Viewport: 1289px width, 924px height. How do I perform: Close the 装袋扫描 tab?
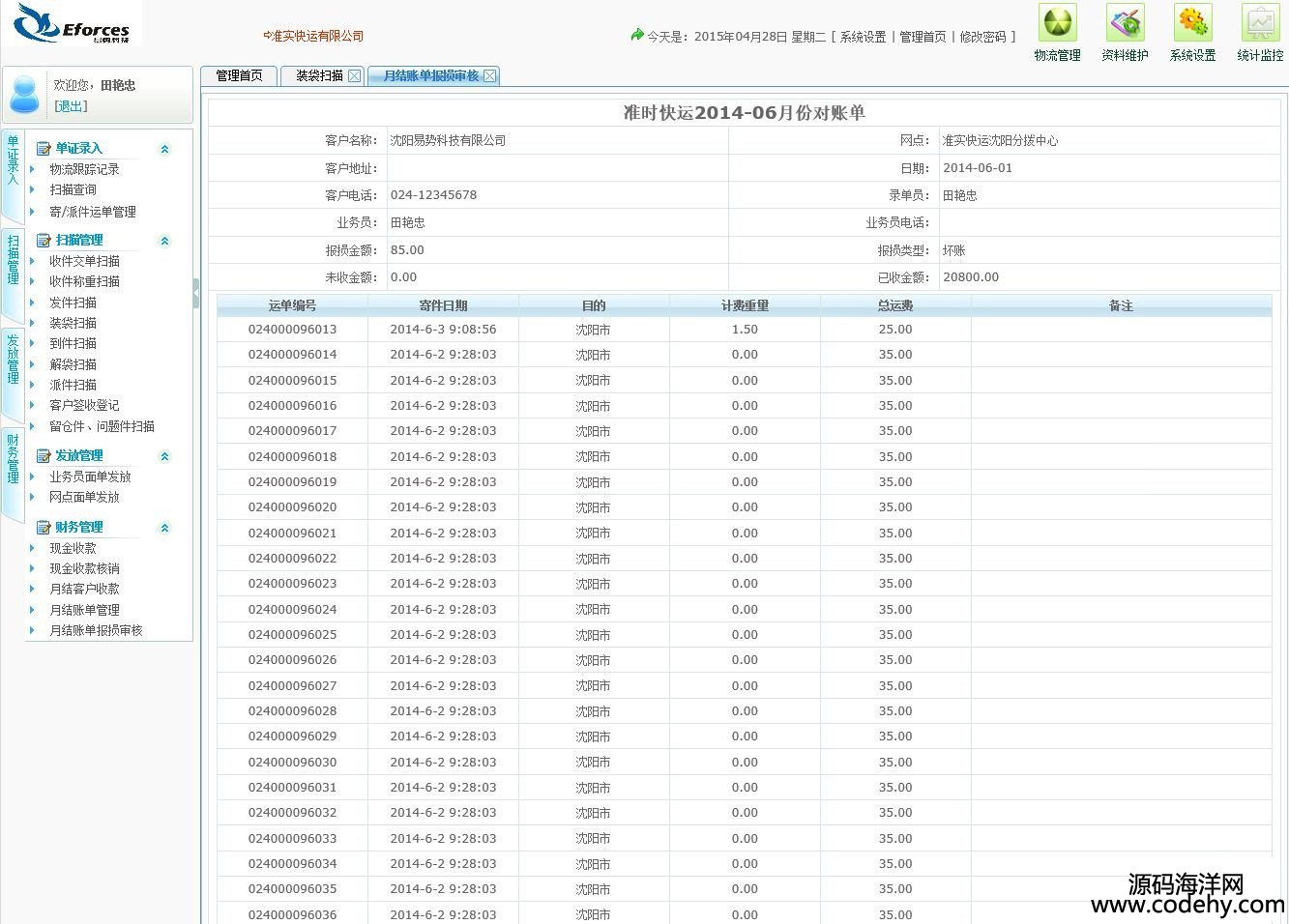(x=354, y=76)
